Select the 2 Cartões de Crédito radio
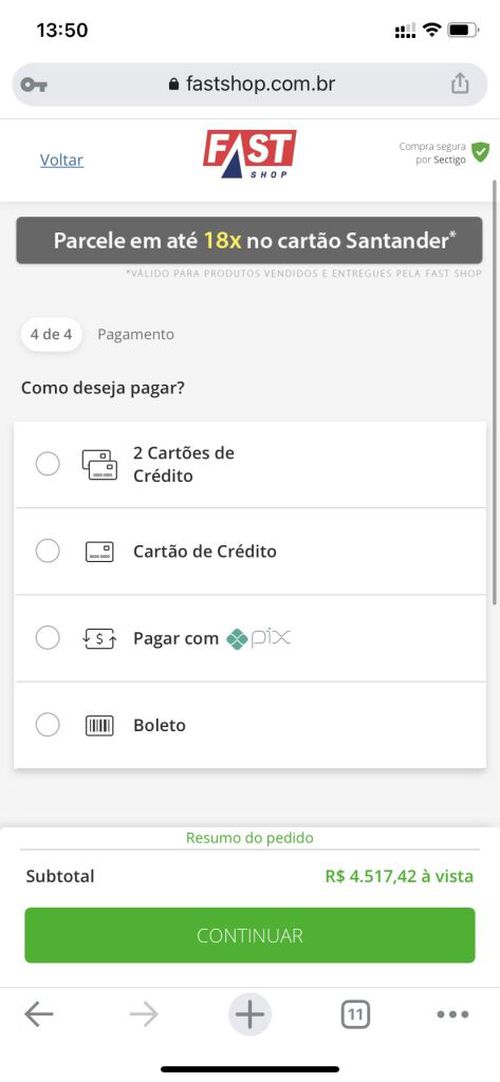 coord(48,464)
